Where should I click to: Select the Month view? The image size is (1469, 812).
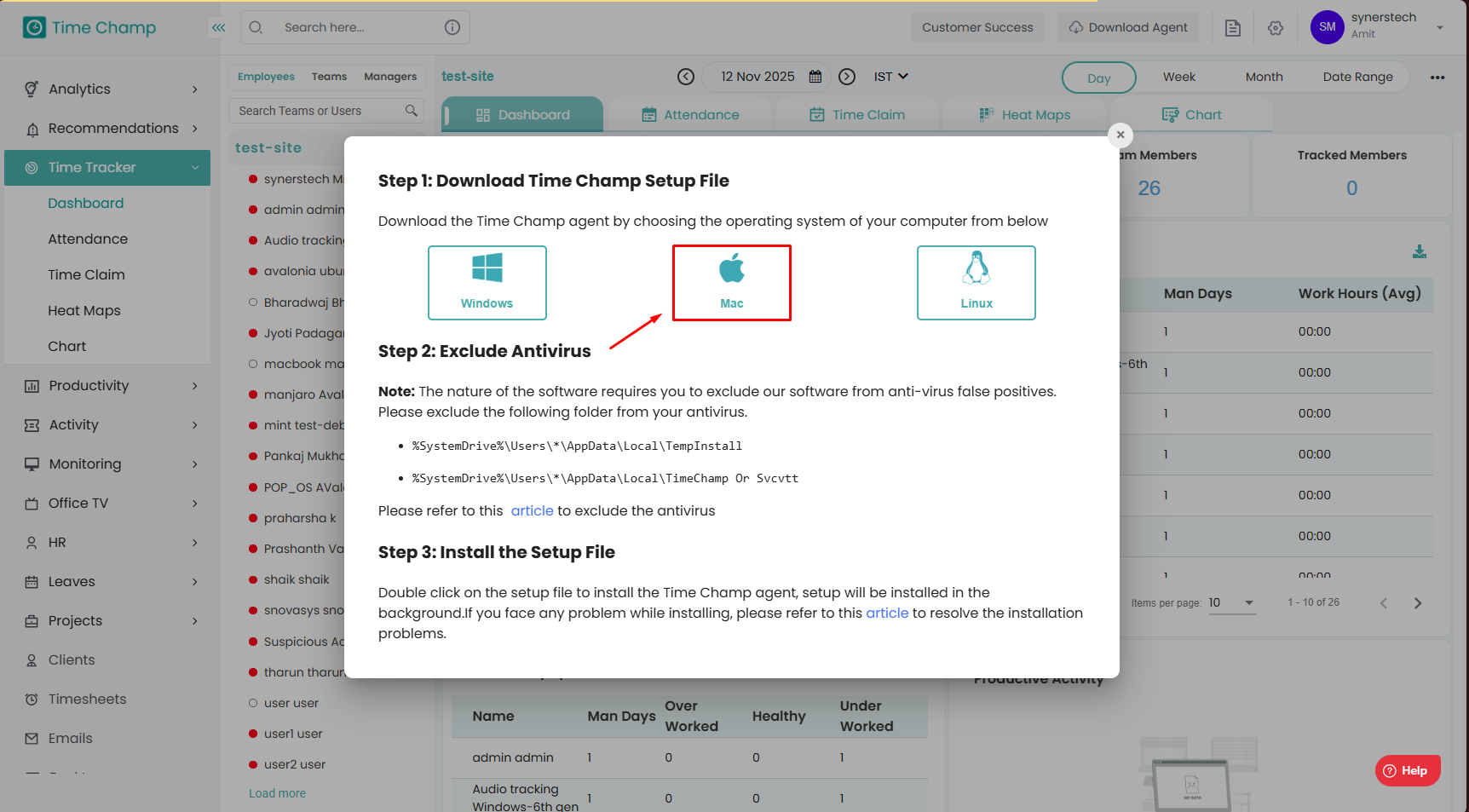coord(1264,77)
